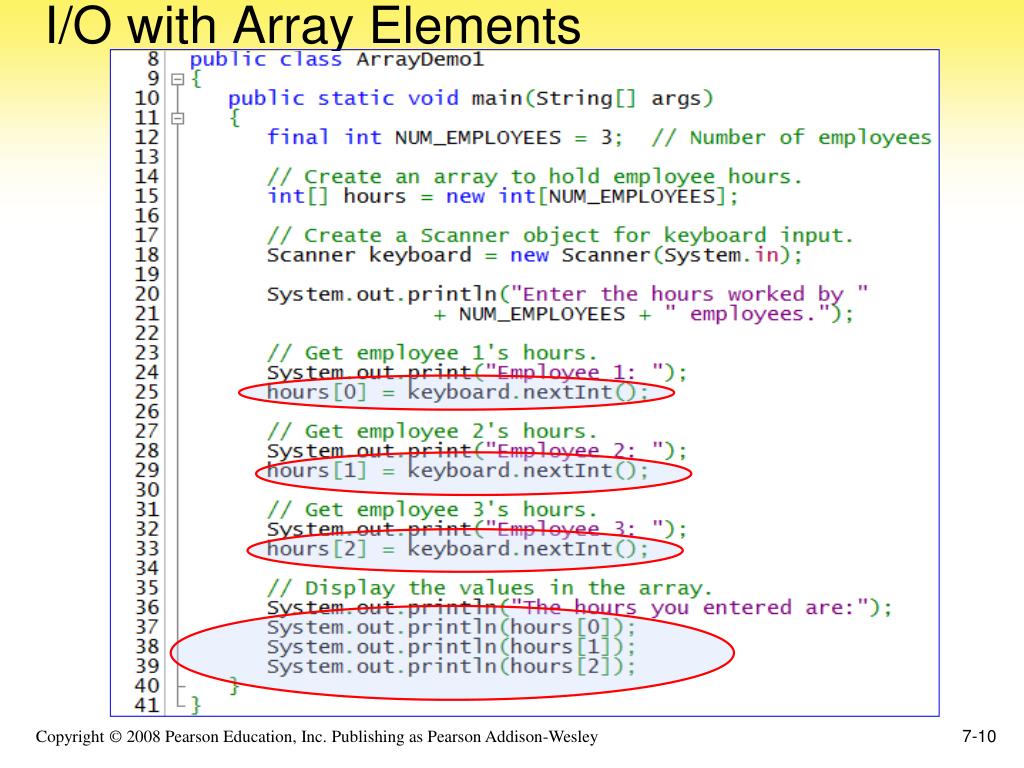The width and height of the screenshot is (1024, 768).
Task: Click "hours[1] = keyboard.nextInt();" line
Action: pyautogui.click(x=457, y=471)
